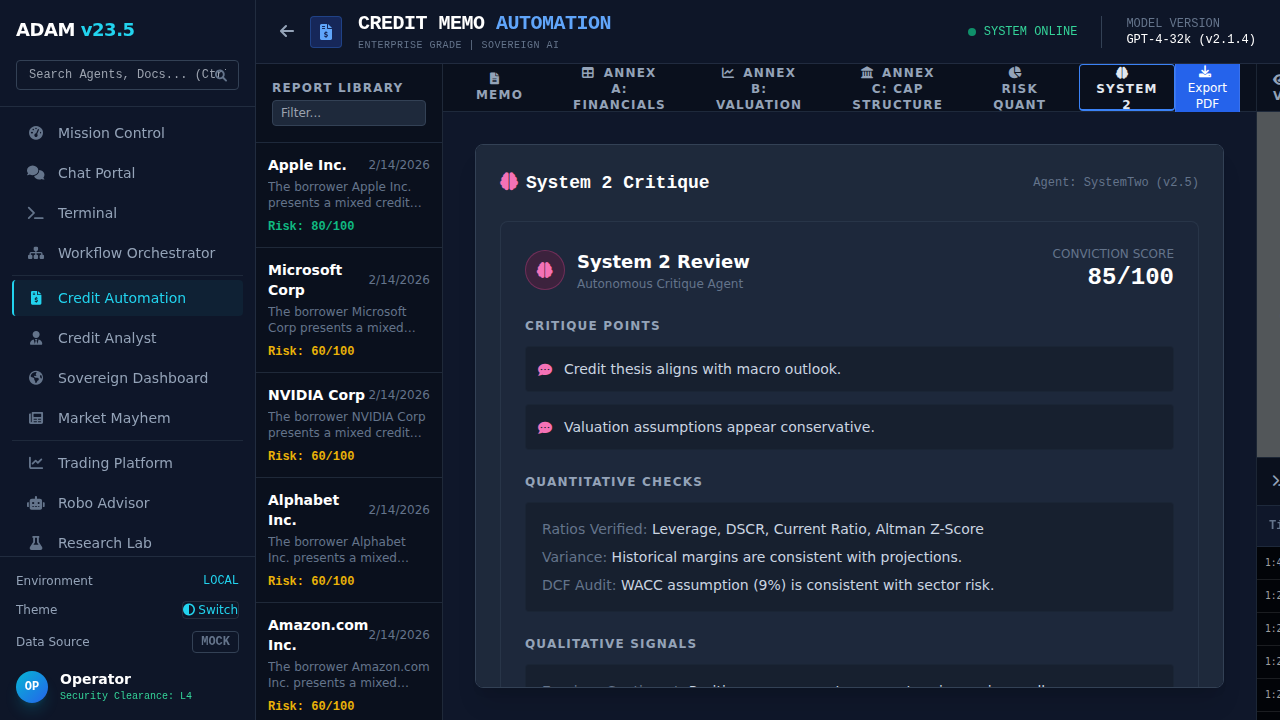
Task: Switch to the Annex A: Financials tab
Action: tap(618, 88)
